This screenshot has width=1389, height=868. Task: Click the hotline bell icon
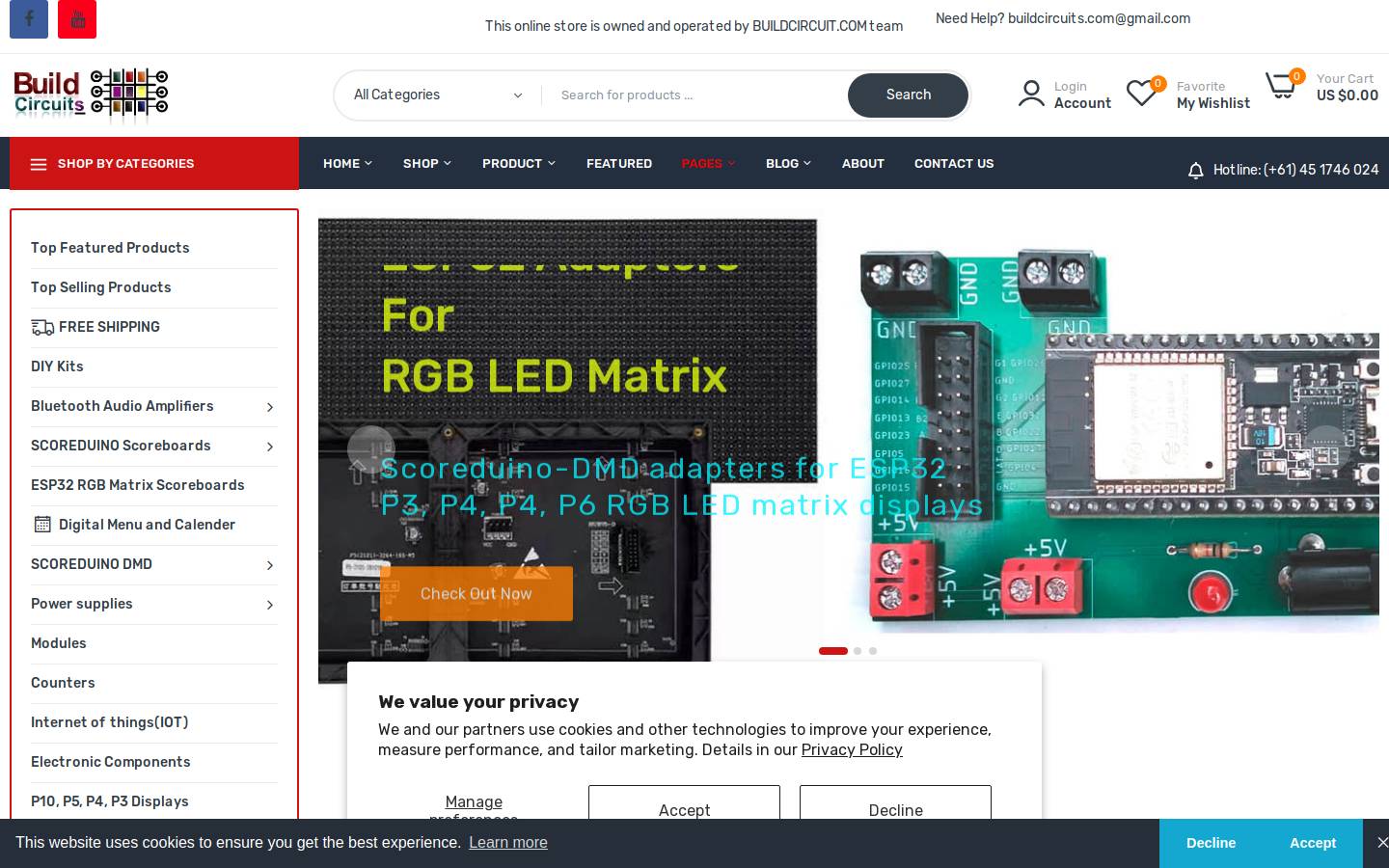coord(1195,171)
